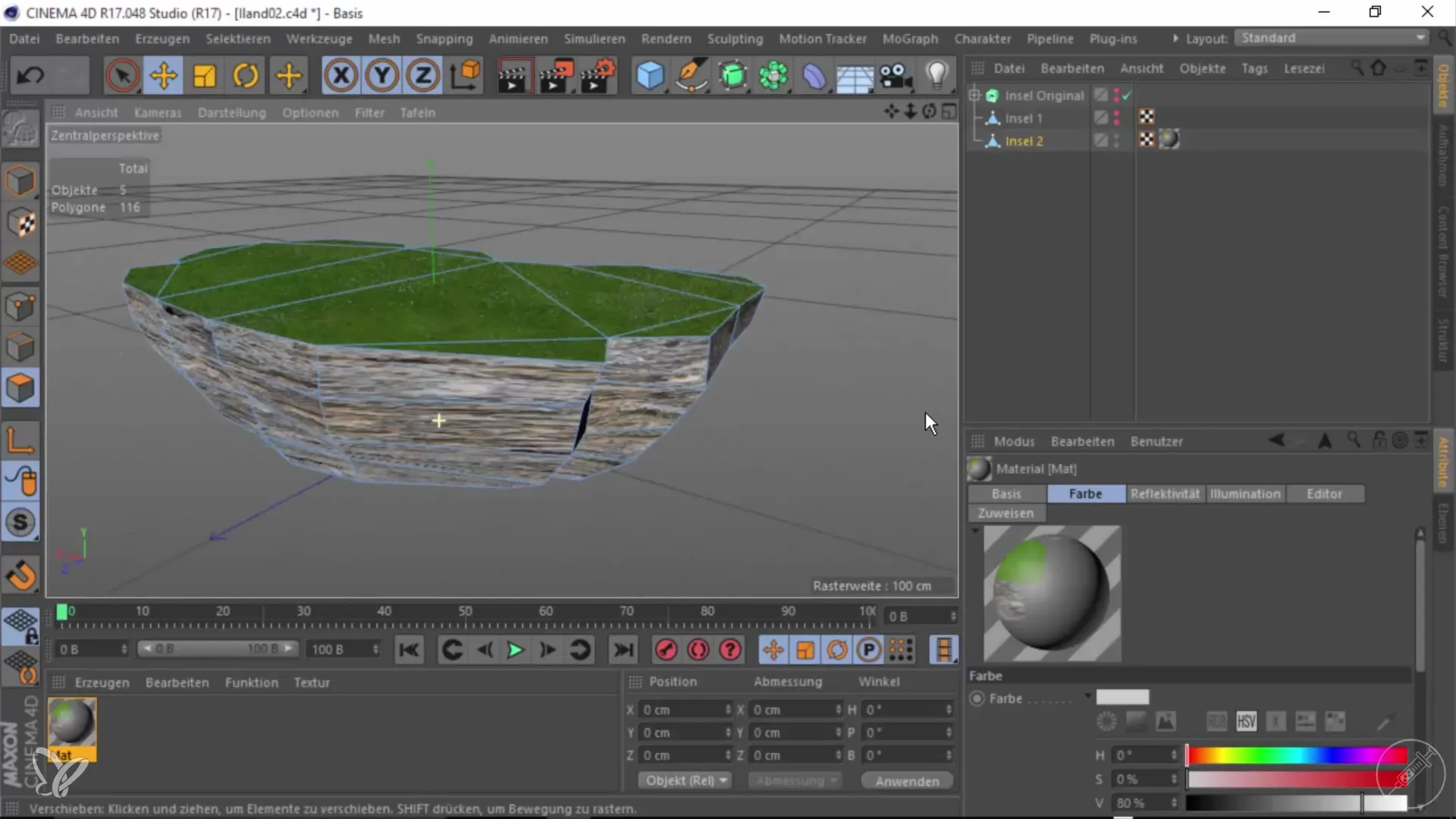
Task: Toggle Parameter keyframe channel
Action: coord(868,650)
